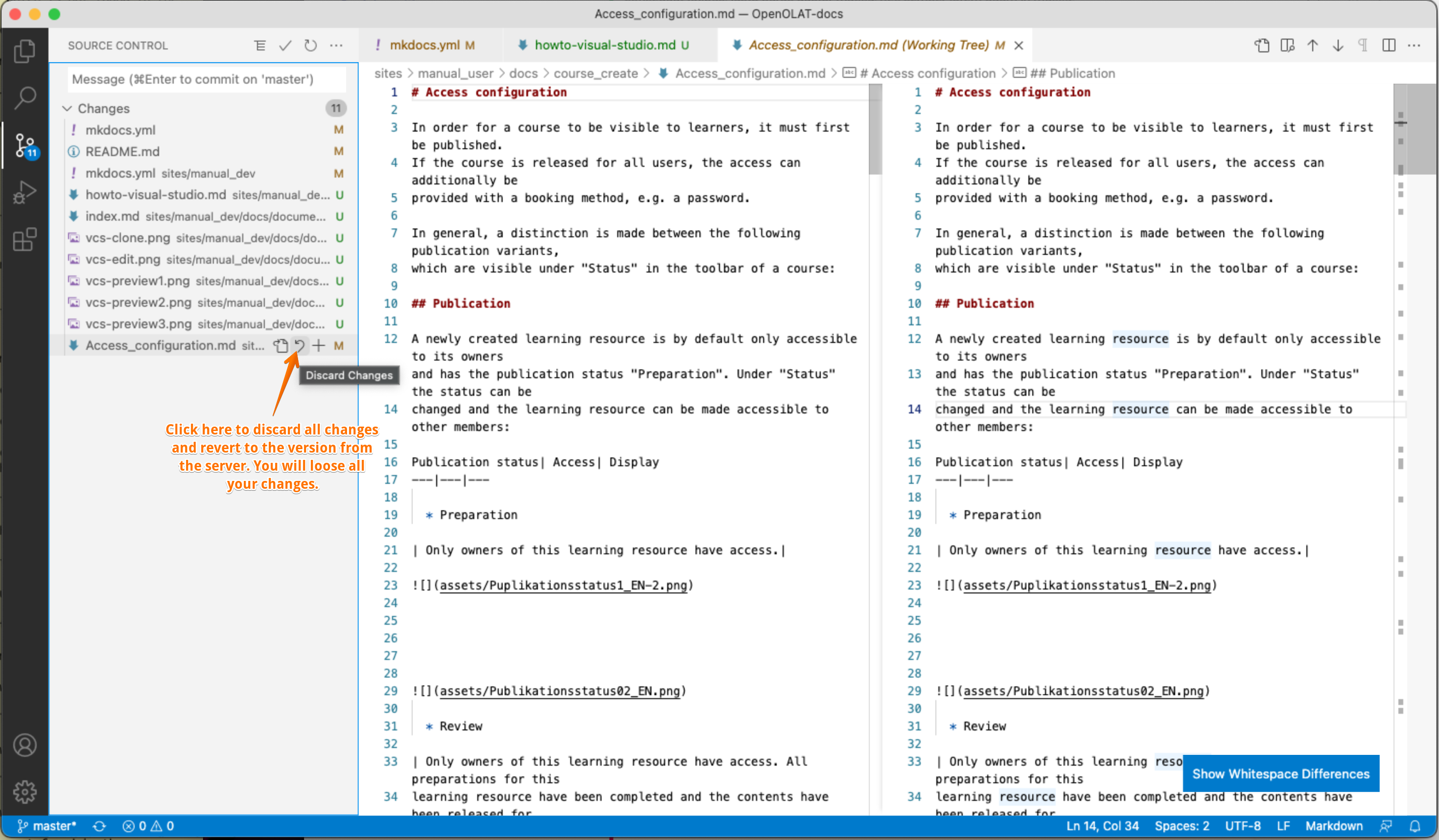Open the Search view in activity bar
Image resolution: width=1439 pixels, height=840 pixels.
tap(24, 98)
